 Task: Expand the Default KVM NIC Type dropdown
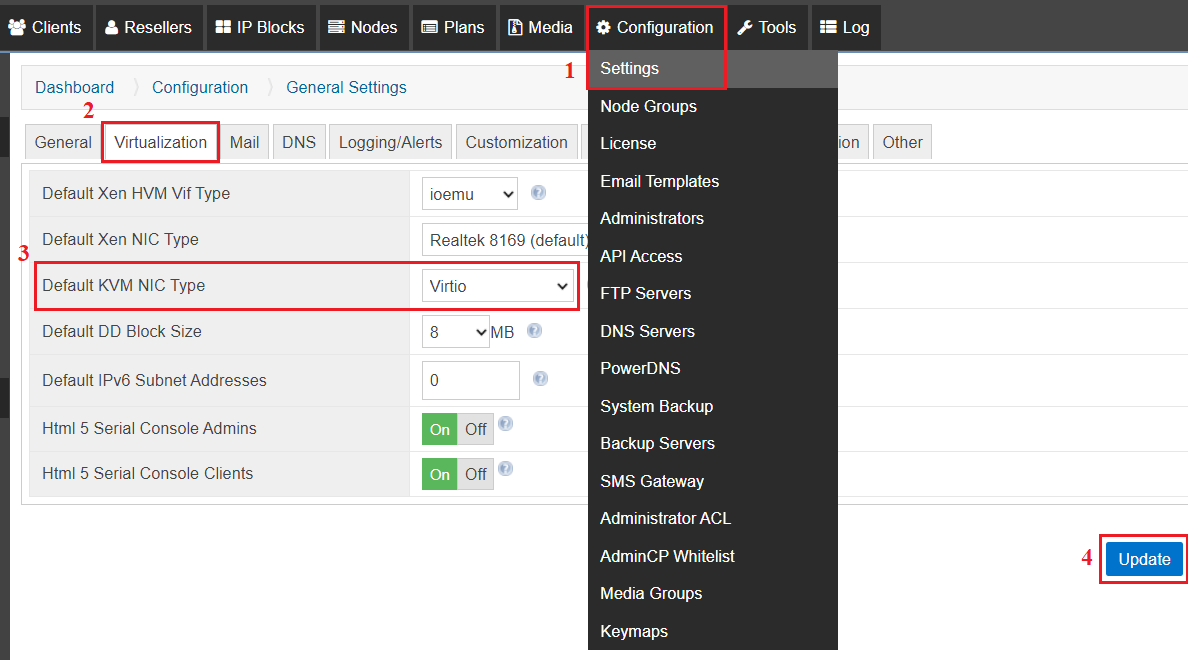[x=498, y=286]
